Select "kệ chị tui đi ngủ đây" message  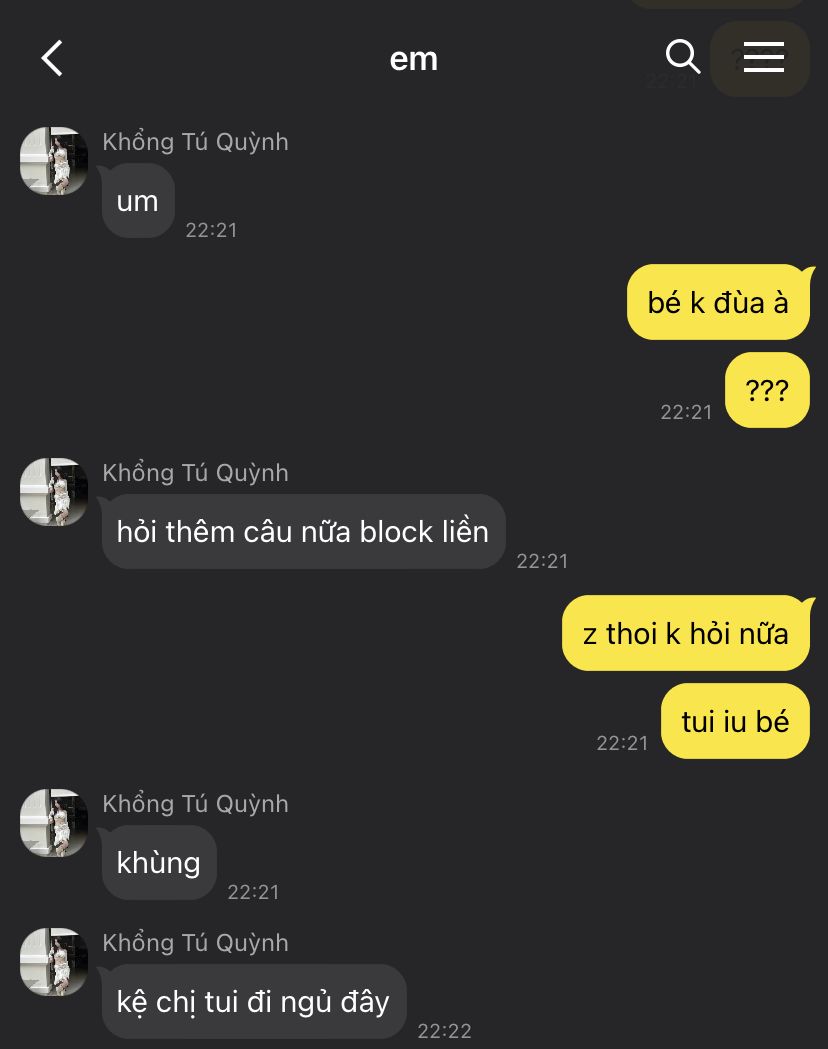(x=253, y=1002)
